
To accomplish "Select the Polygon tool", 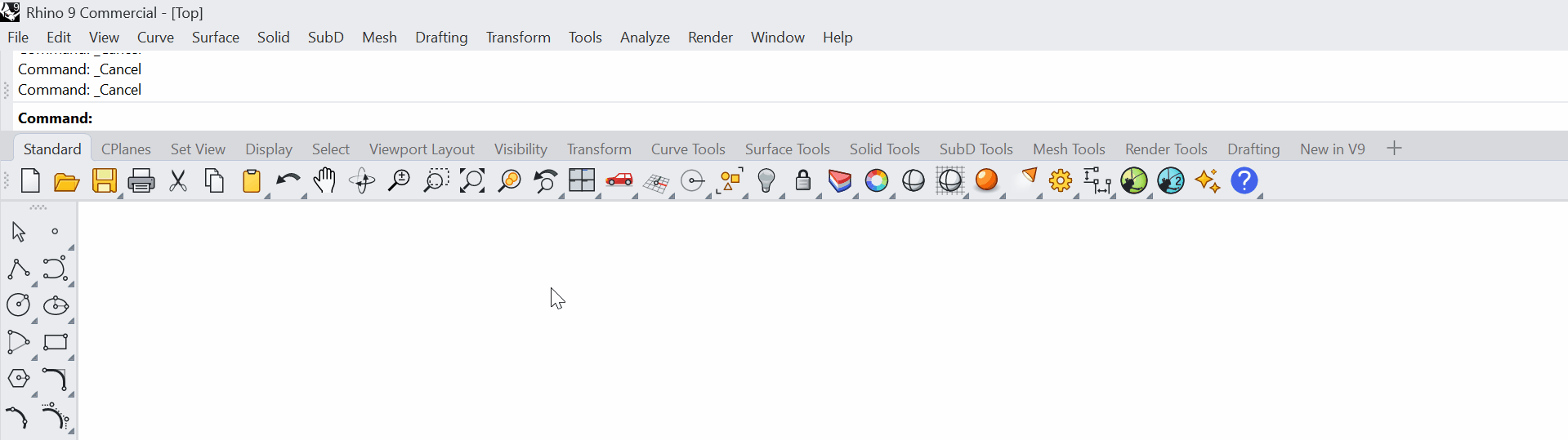I will pyautogui.click(x=19, y=379).
